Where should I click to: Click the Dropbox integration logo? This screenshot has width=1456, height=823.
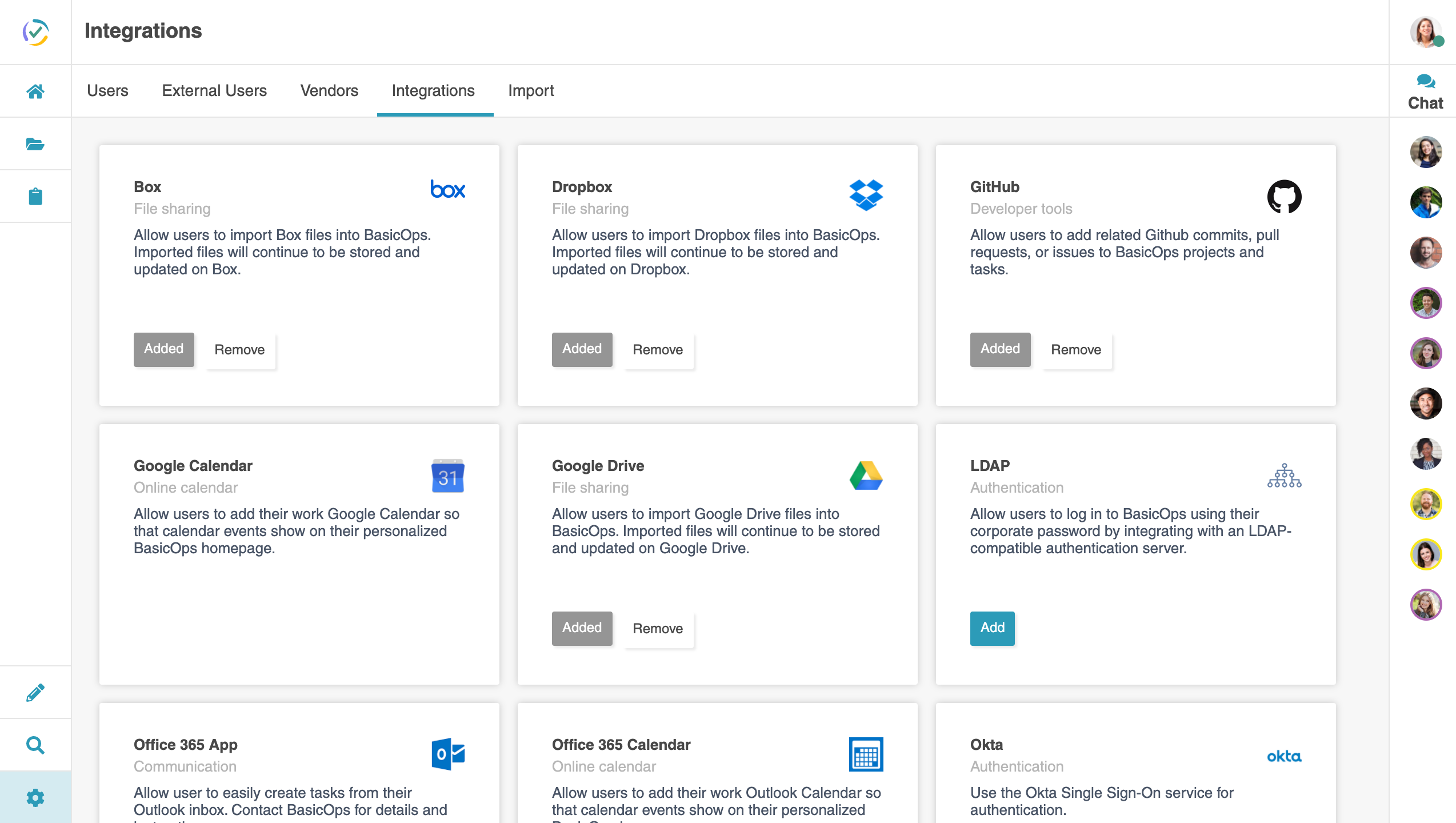click(x=866, y=195)
